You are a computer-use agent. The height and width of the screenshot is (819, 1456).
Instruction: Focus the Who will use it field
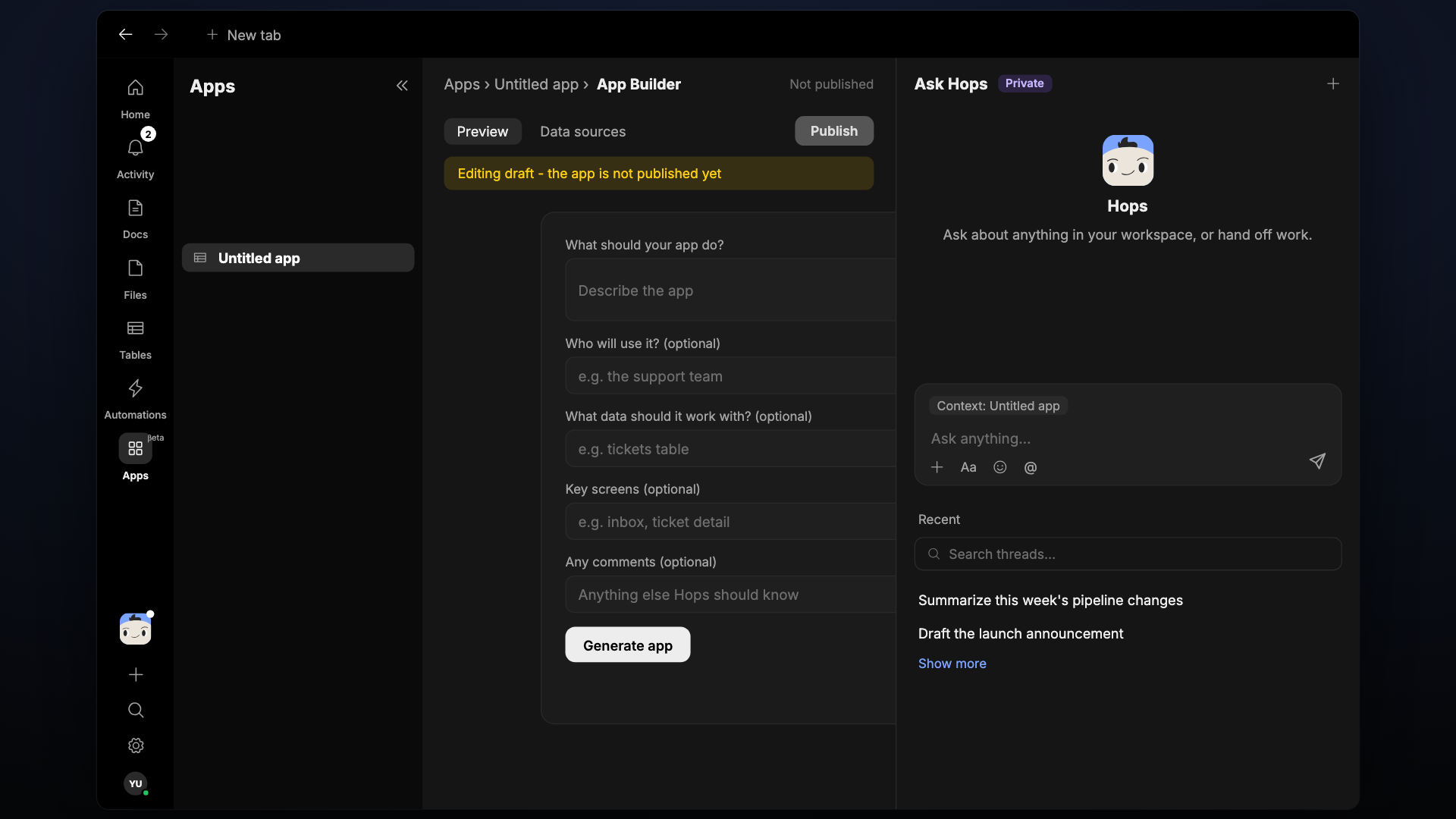(730, 376)
